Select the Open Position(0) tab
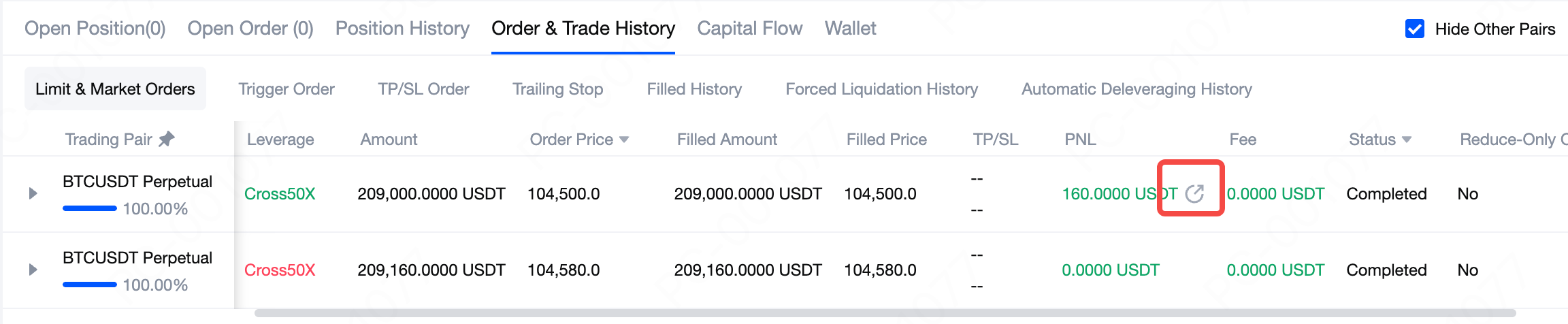The width and height of the screenshot is (1568, 324). (x=95, y=29)
